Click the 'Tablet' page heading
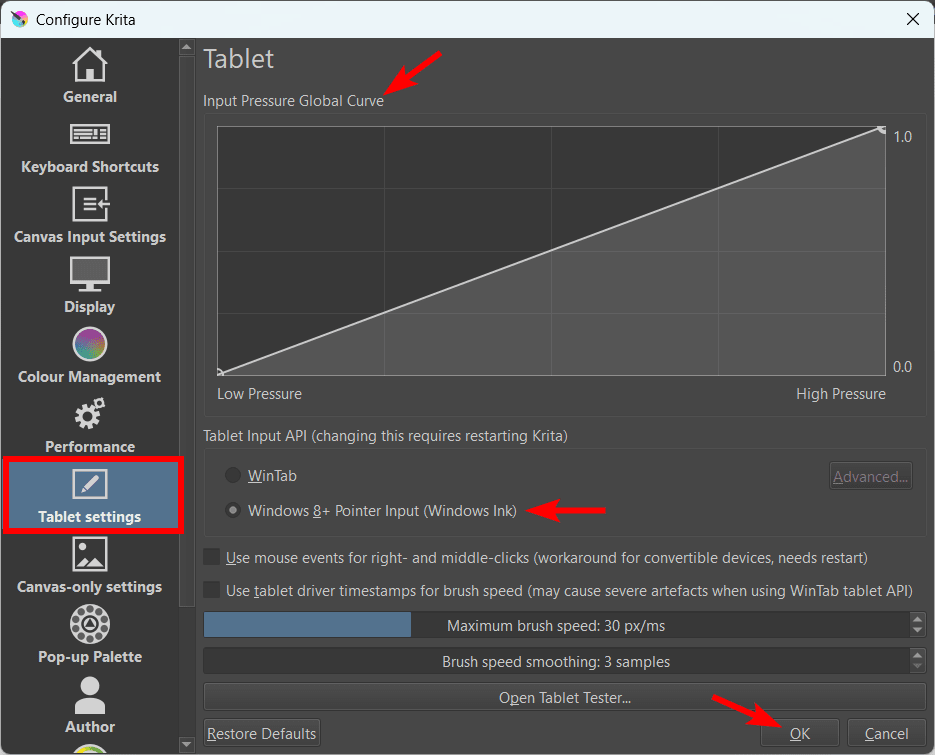Image resolution: width=935 pixels, height=755 pixels. tap(239, 59)
